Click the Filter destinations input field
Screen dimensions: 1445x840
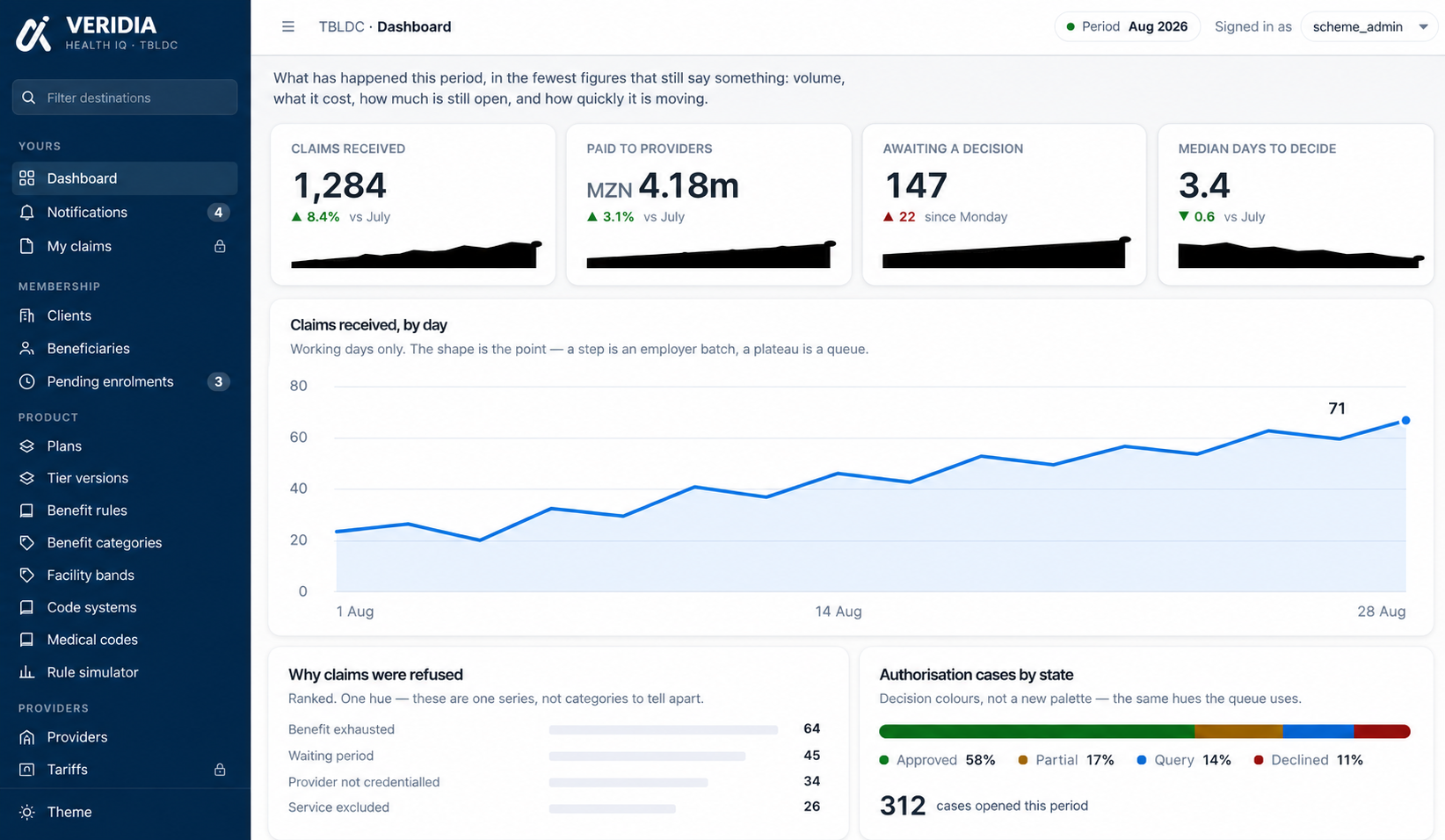tap(125, 98)
